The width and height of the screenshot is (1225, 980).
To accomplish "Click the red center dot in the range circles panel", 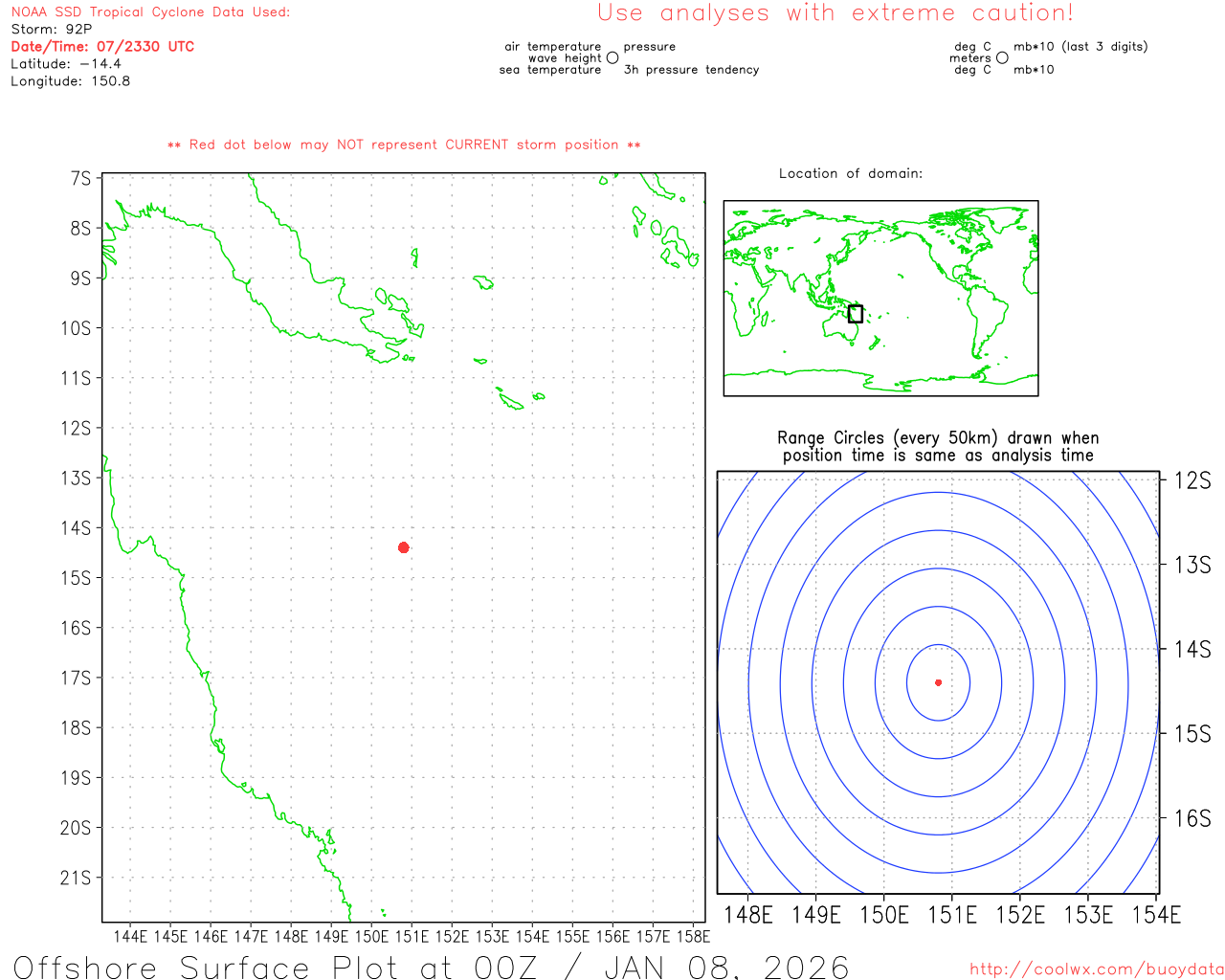I will pos(939,682).
